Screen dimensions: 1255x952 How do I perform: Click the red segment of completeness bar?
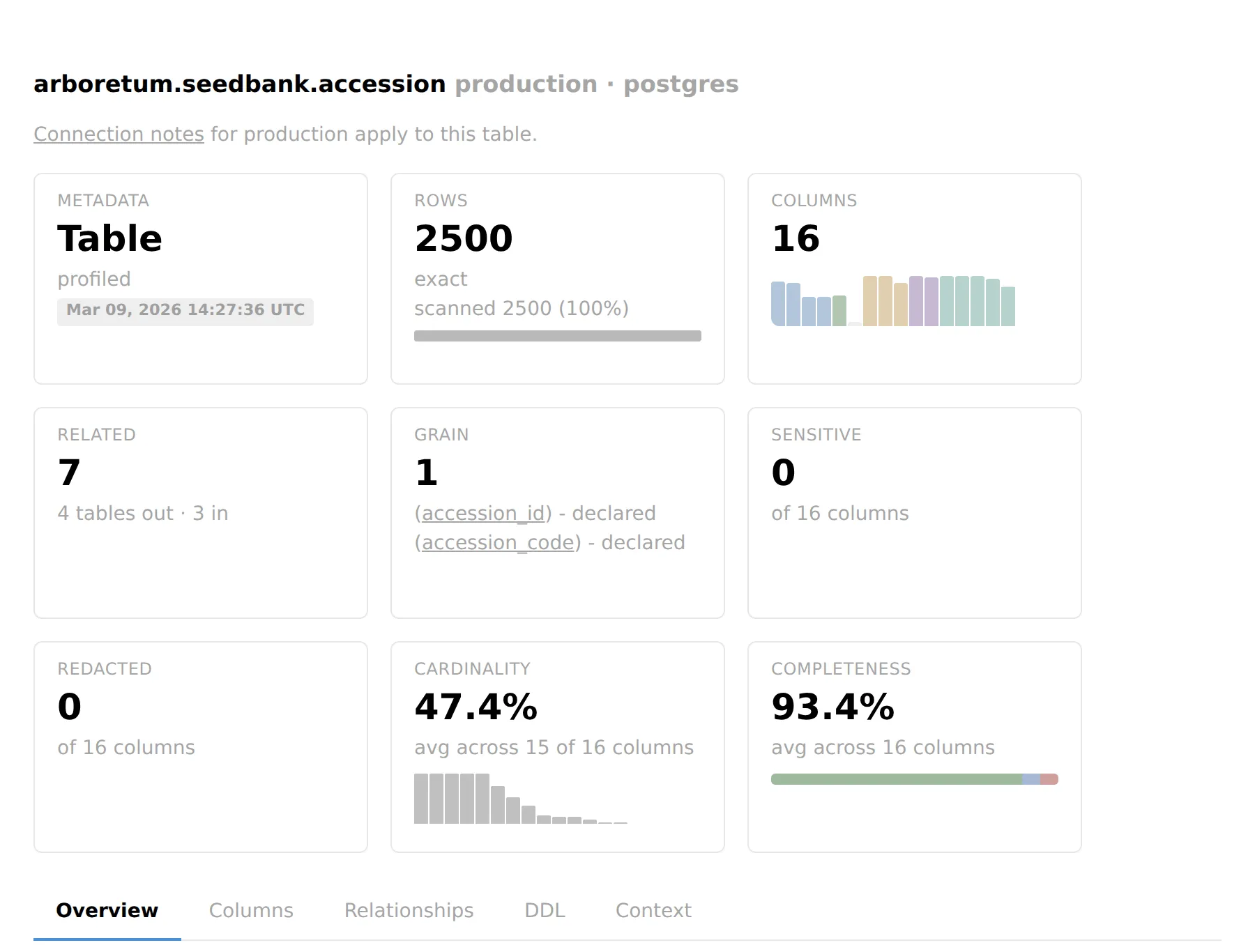pyautogui.click(x=1049, y=779)
